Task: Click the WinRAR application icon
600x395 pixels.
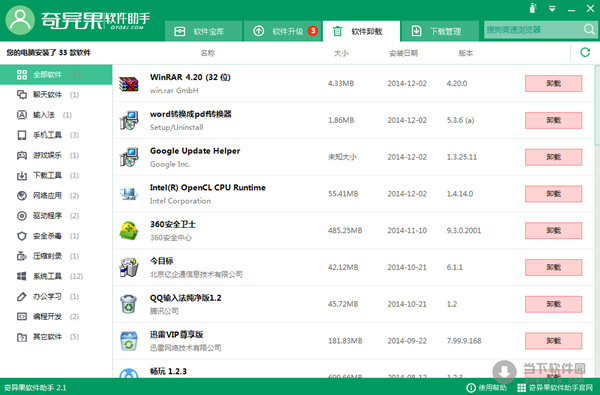Action: tap(129, 84)
